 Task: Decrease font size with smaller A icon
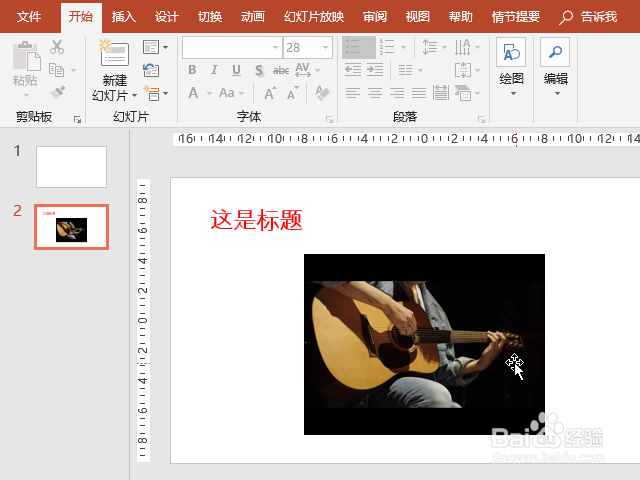pos(293,93)
